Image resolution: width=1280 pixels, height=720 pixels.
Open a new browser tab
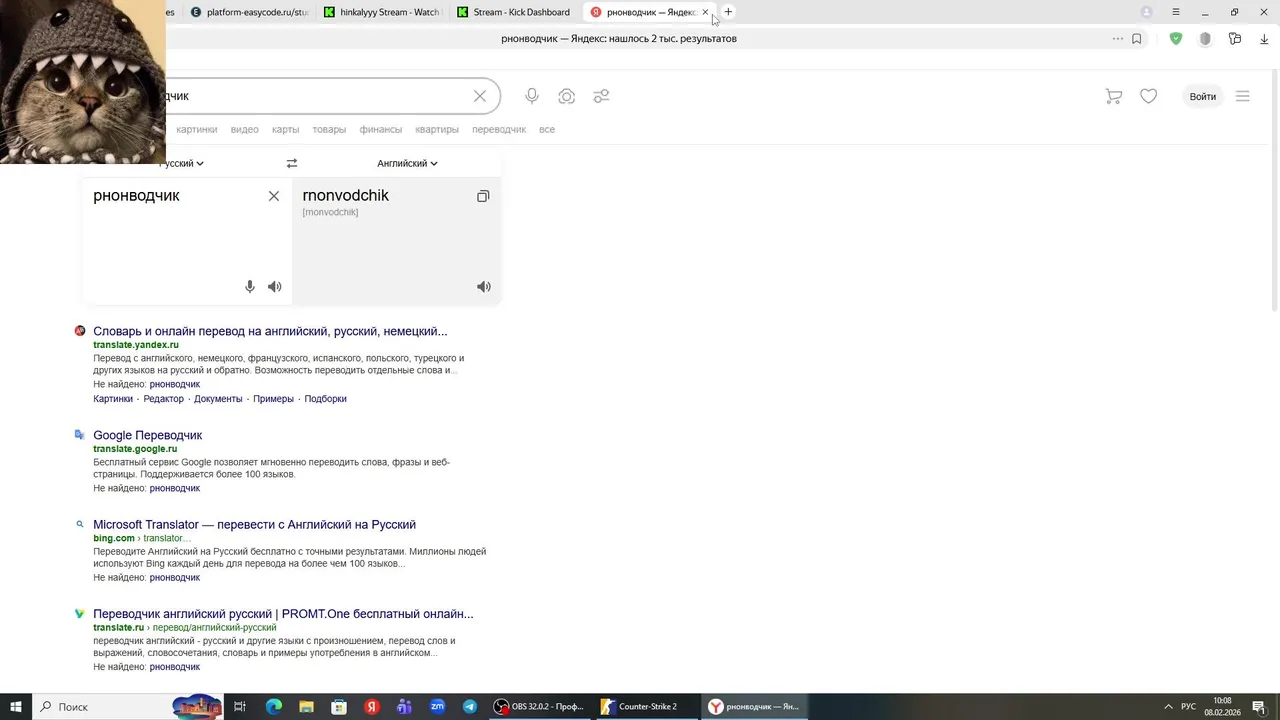(x=728, y=12)
